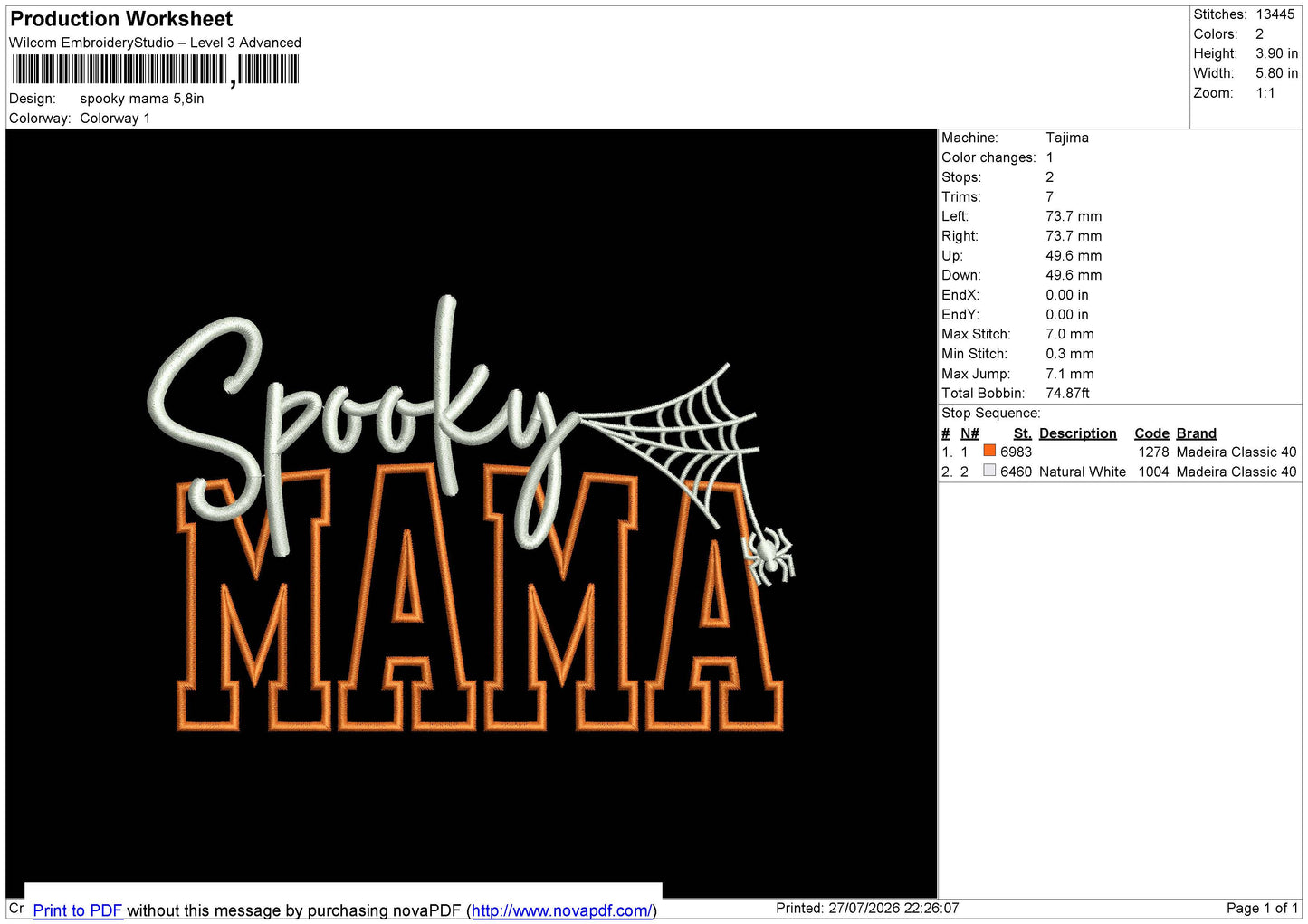The image size is (1308, 924).
Task: Click the Stop Sequence heading
Action: [x=990, y=413]
